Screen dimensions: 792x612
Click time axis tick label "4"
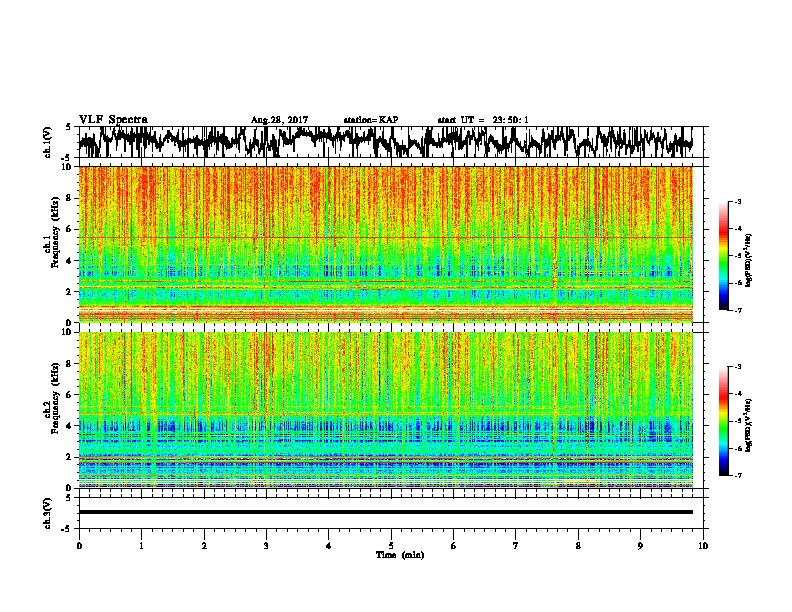pyautogui.click(x=329, y=546)
